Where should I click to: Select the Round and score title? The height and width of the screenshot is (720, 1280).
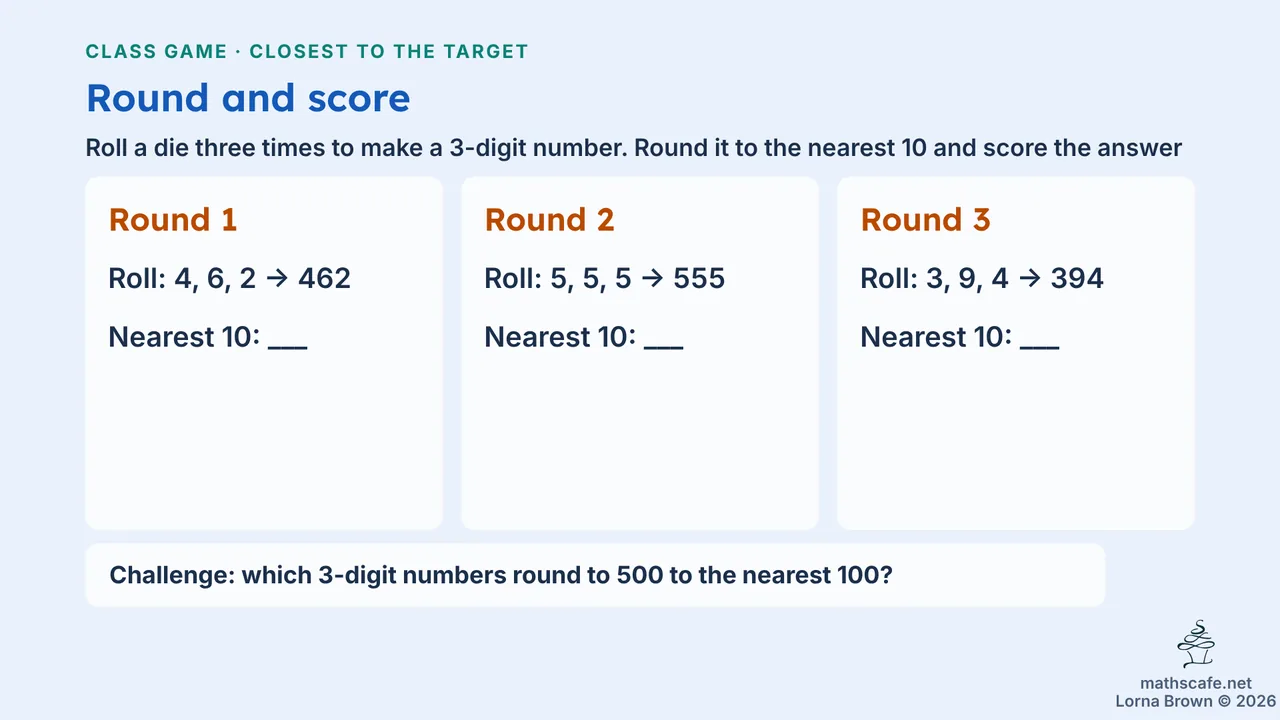click(x=248, y=98)
